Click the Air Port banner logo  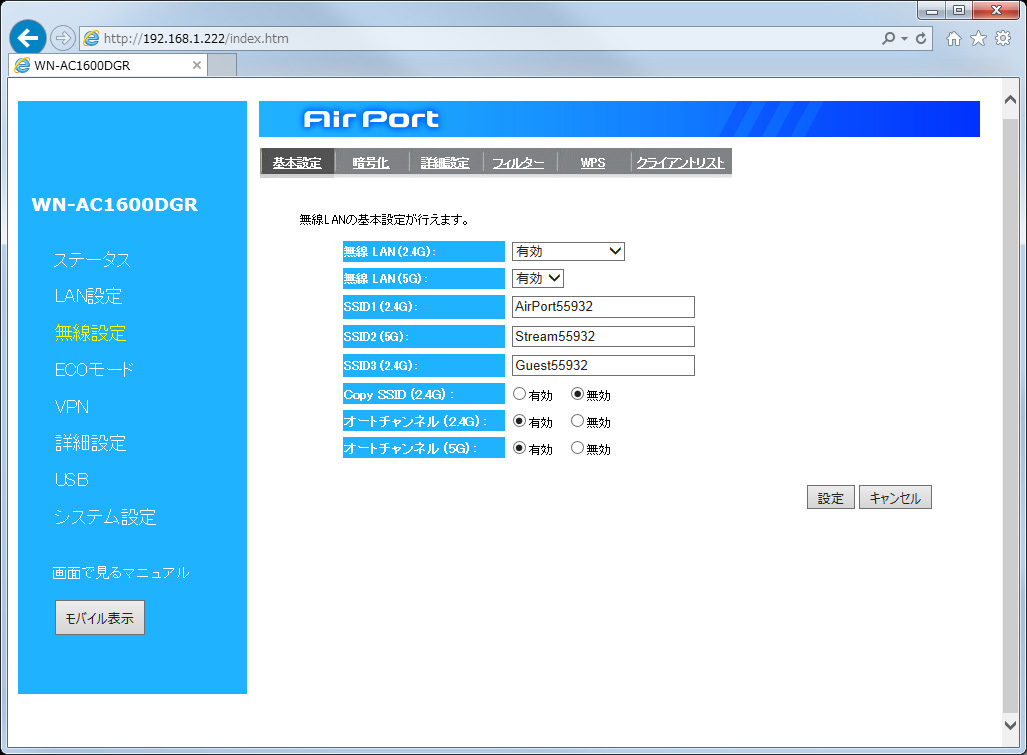point(371,119)
